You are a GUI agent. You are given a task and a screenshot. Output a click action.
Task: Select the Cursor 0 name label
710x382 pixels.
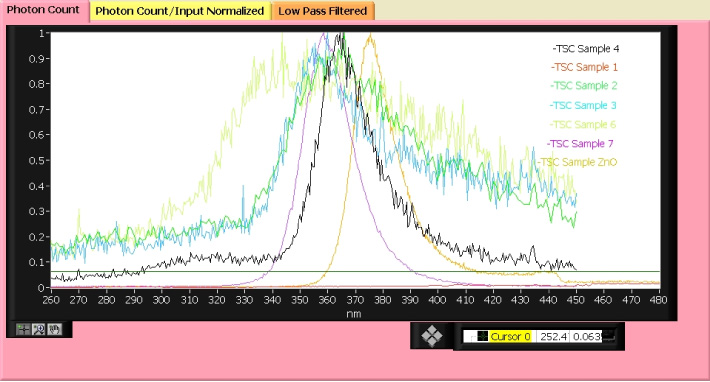tap(510, 336)
